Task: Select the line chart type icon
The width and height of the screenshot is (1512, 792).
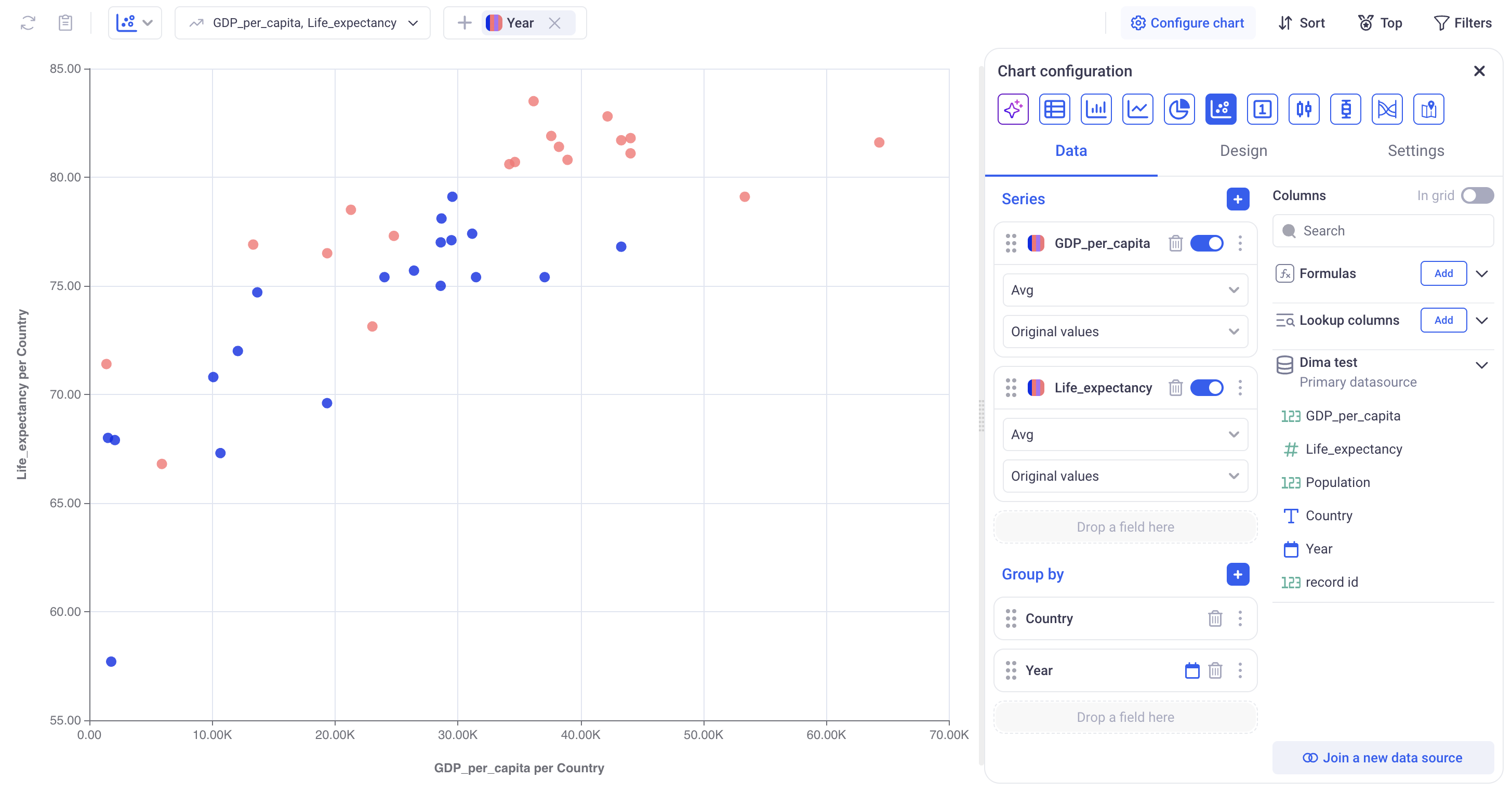Action: pos(1137,109)
